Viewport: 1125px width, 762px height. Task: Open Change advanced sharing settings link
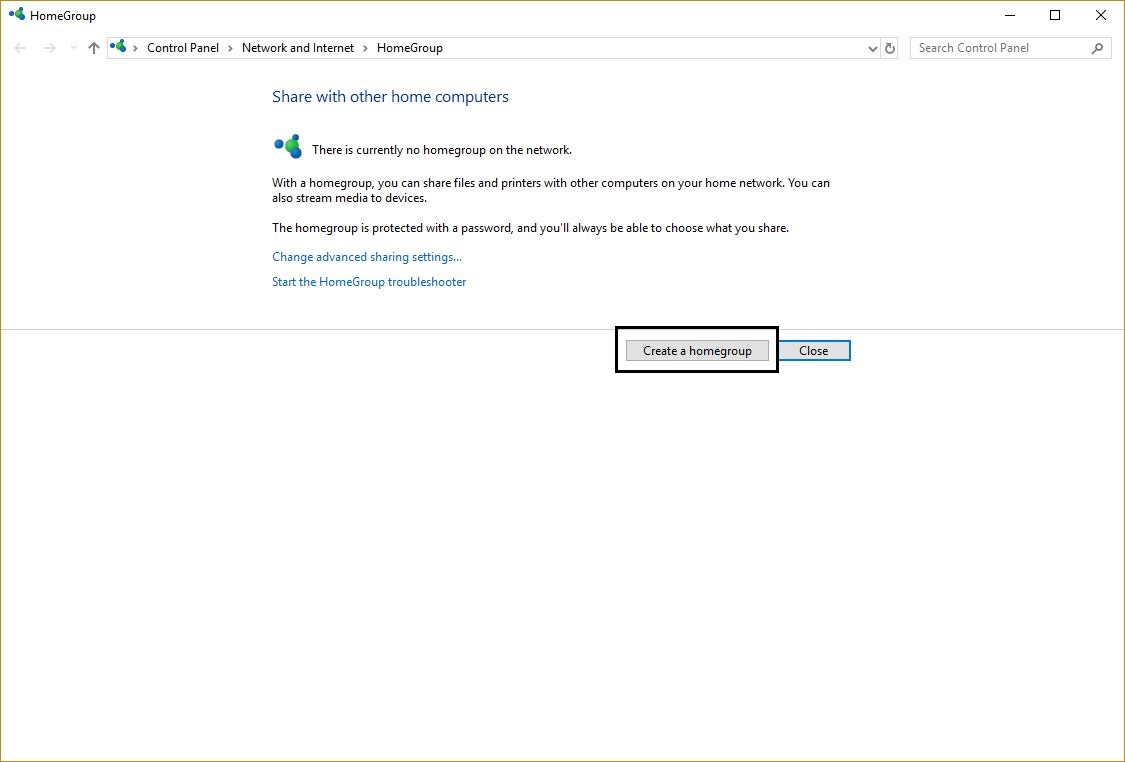coord(367,257)
